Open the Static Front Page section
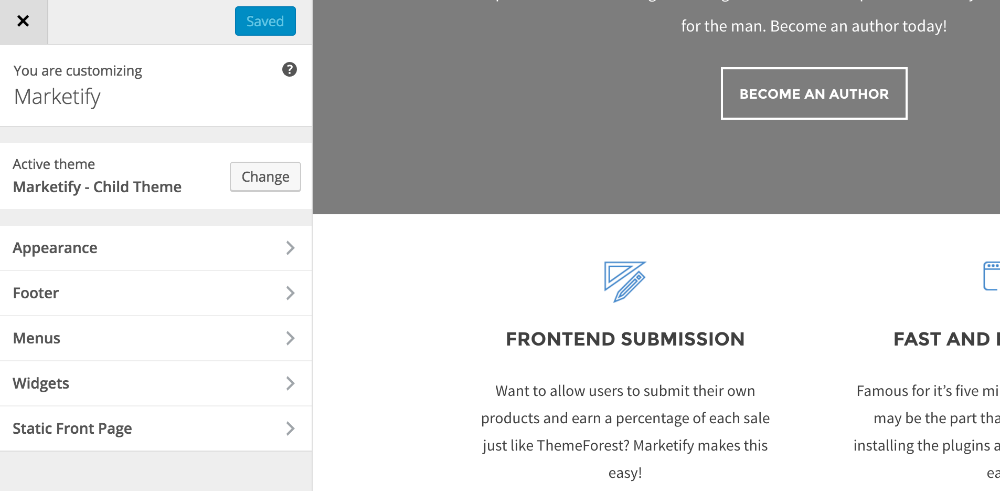Screen dimensions: 1000x491 point(156,429)
